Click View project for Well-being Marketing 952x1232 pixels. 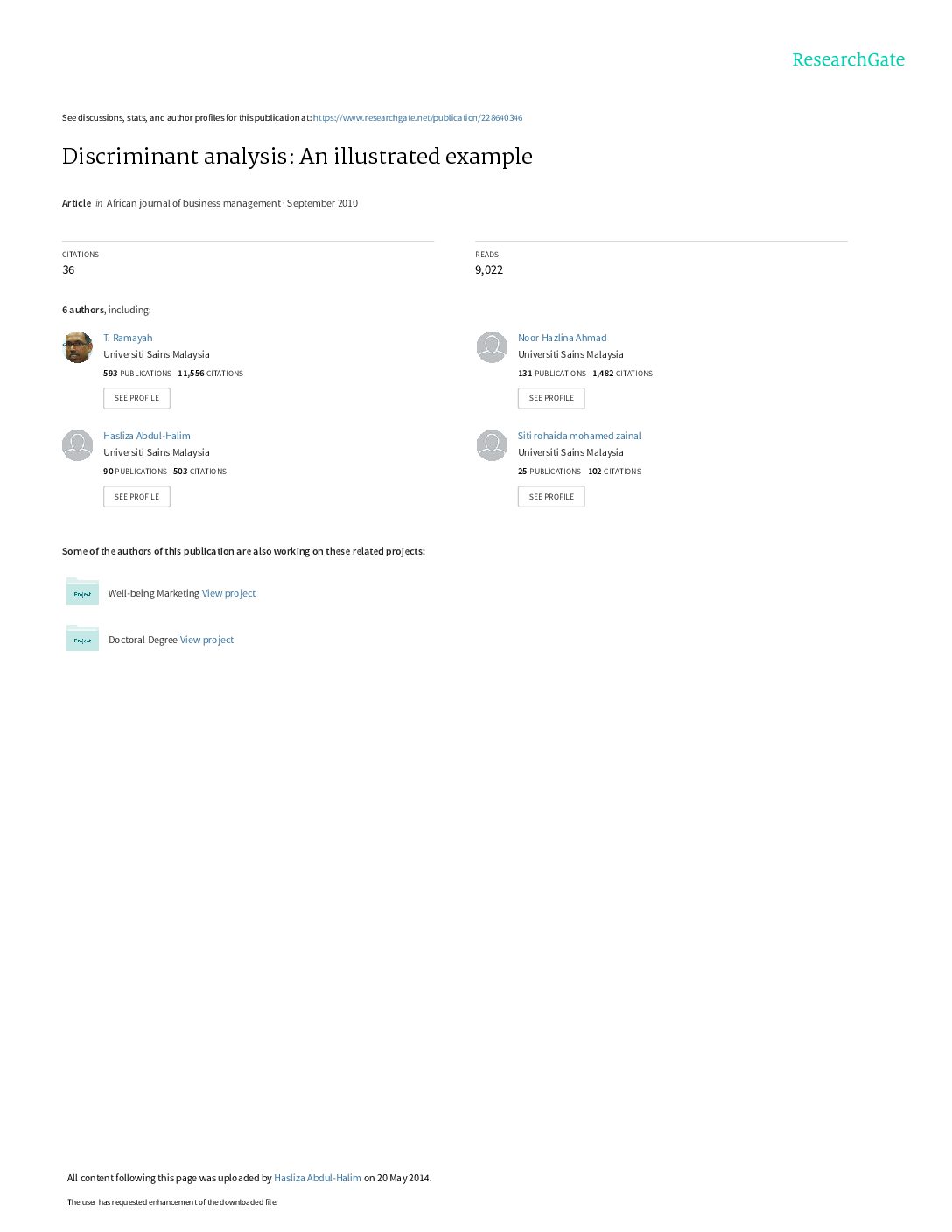(x=228, y=593)
